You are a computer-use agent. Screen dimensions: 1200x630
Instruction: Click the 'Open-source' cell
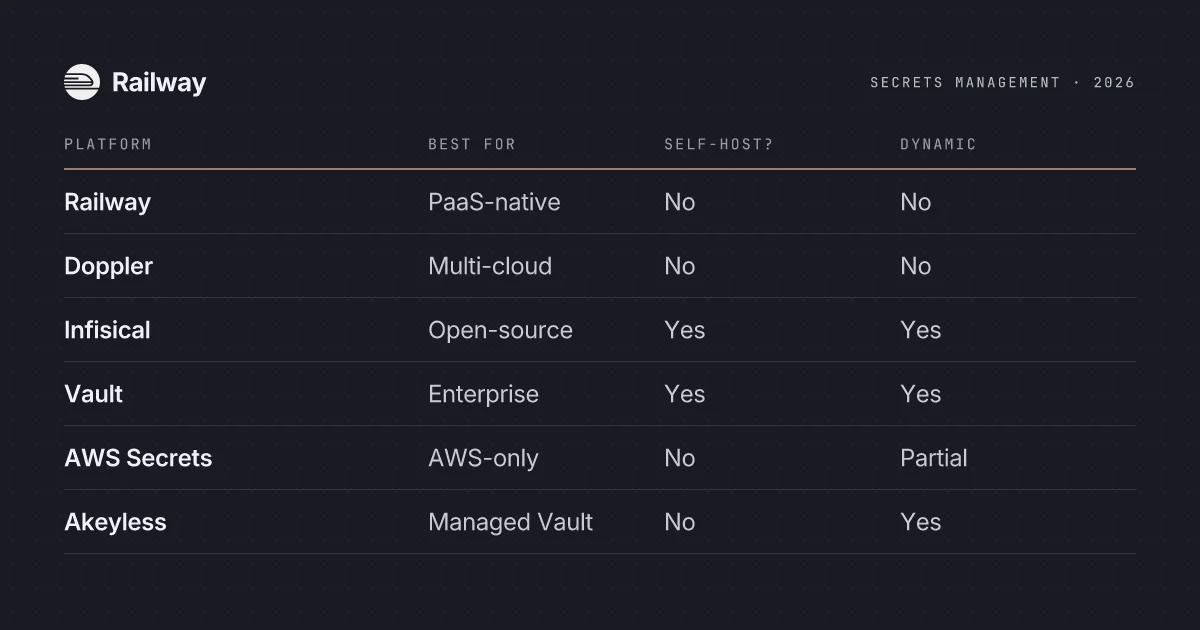[500, 331]
